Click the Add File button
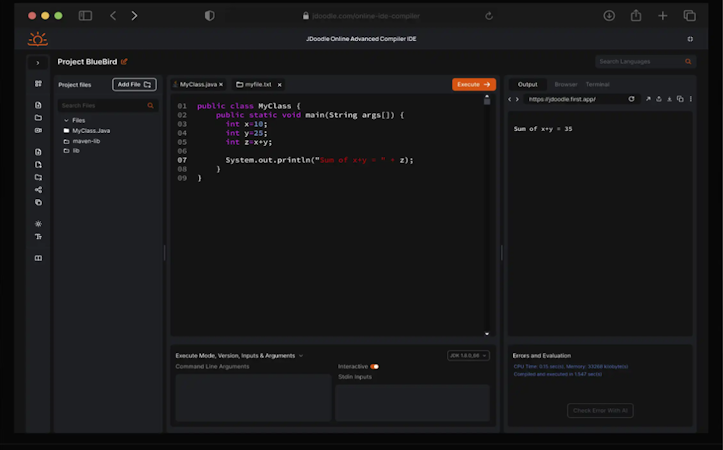The image size is (723, 450). (134, 85)
